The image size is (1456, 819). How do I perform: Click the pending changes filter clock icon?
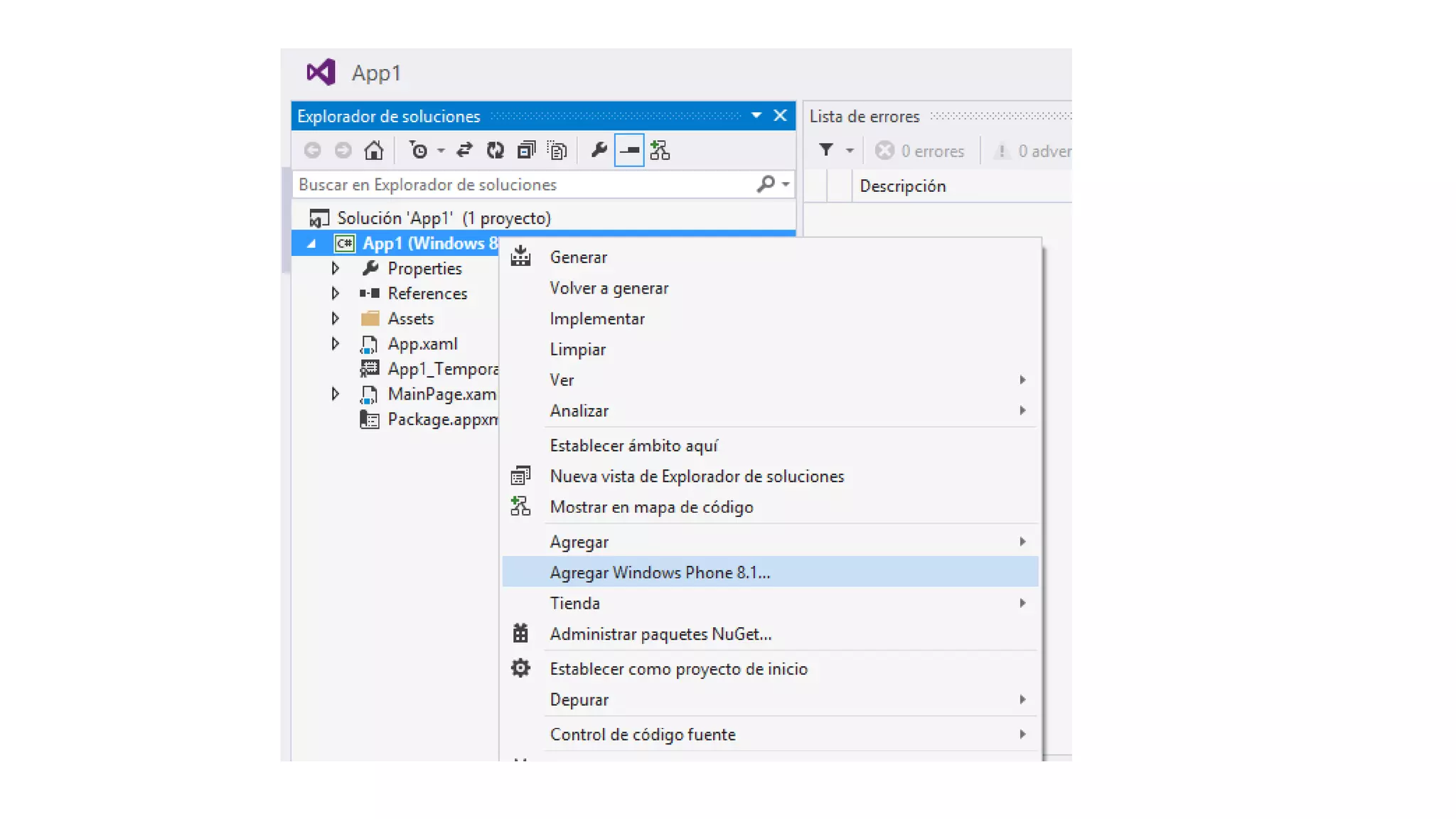point(419,151)
